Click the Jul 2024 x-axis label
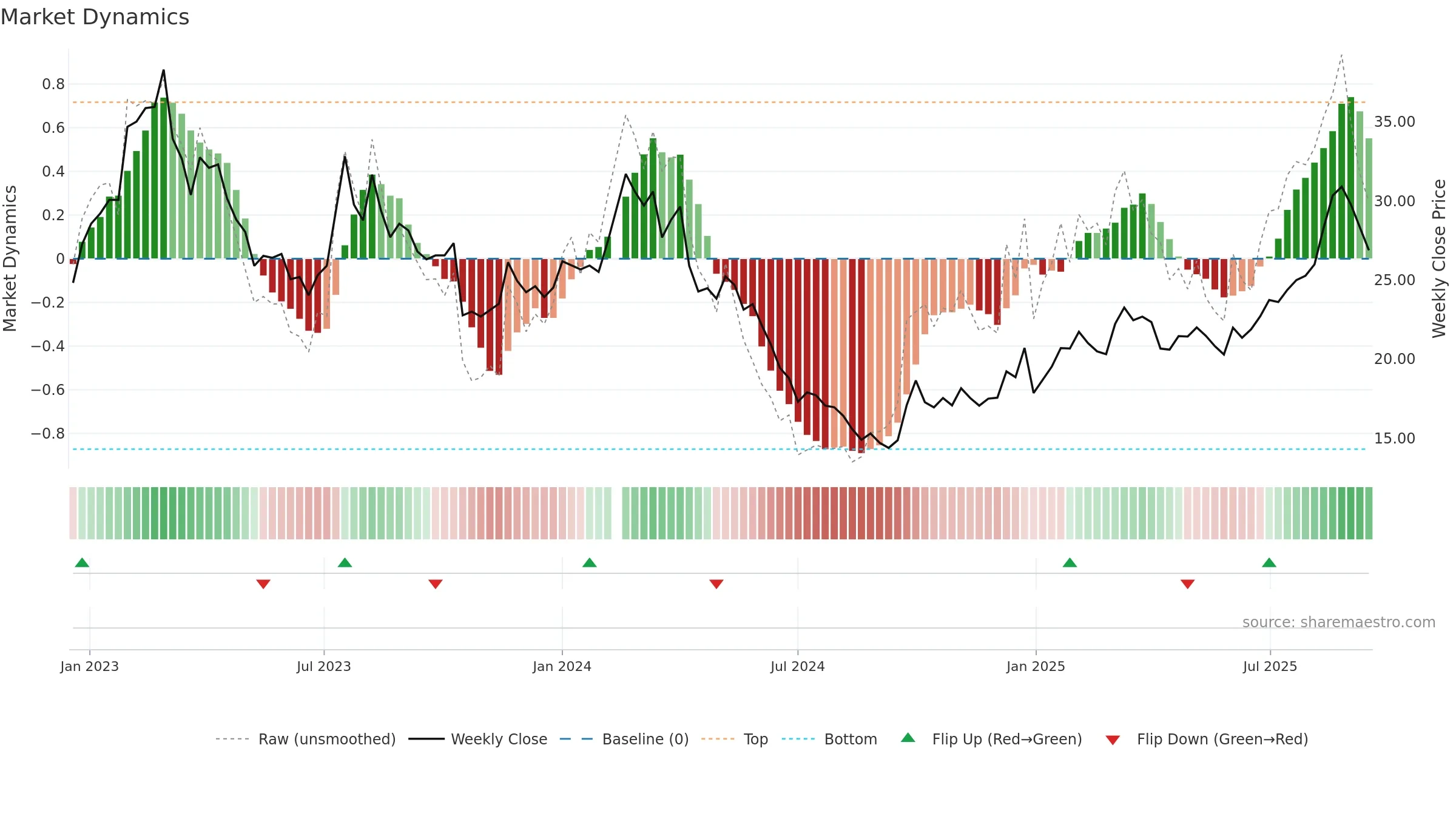The height and width of the screenshot is (819, 1456). click(x=798, y=666)
